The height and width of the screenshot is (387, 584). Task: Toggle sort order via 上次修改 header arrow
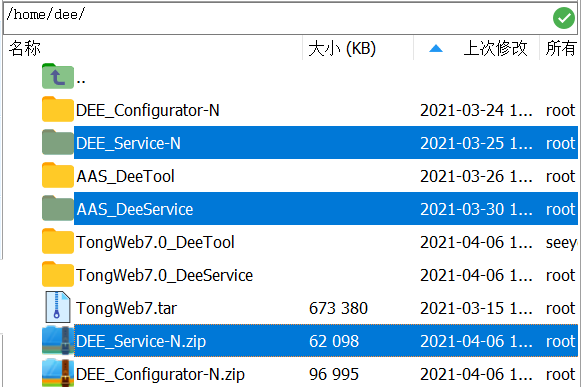[x=436, y=48]
